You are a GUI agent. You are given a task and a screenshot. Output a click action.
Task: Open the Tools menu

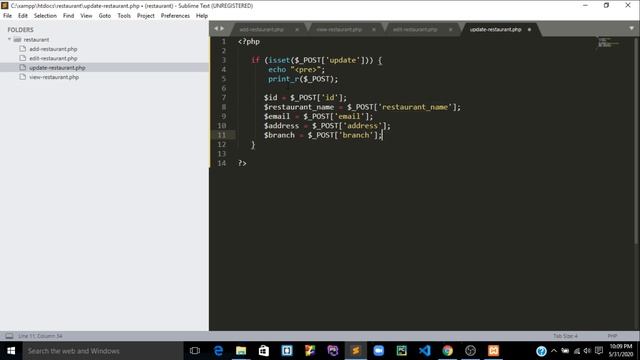[x=124, y=16]
